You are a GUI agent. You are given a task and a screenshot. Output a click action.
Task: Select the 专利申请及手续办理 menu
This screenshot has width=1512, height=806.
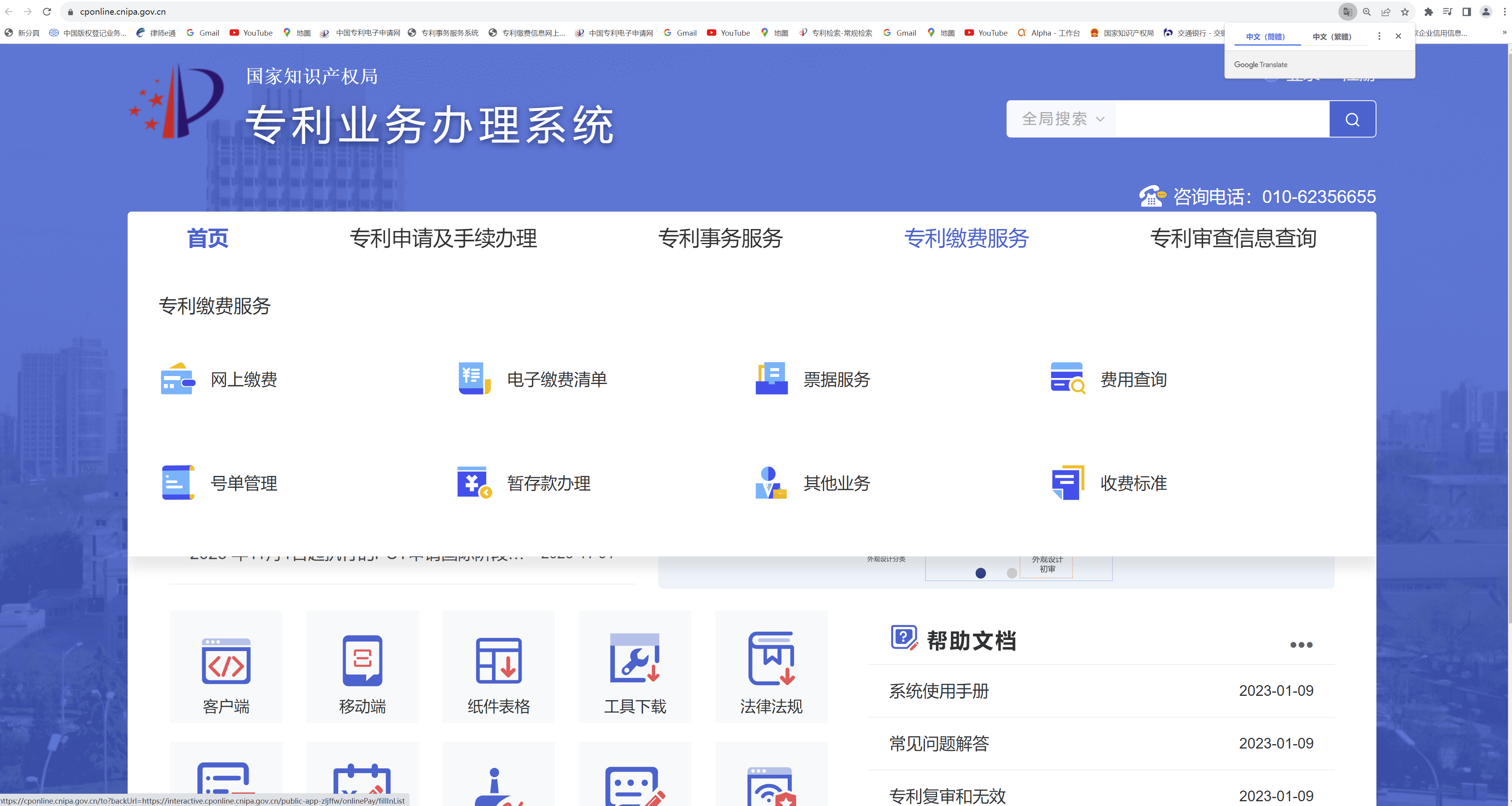443,238
